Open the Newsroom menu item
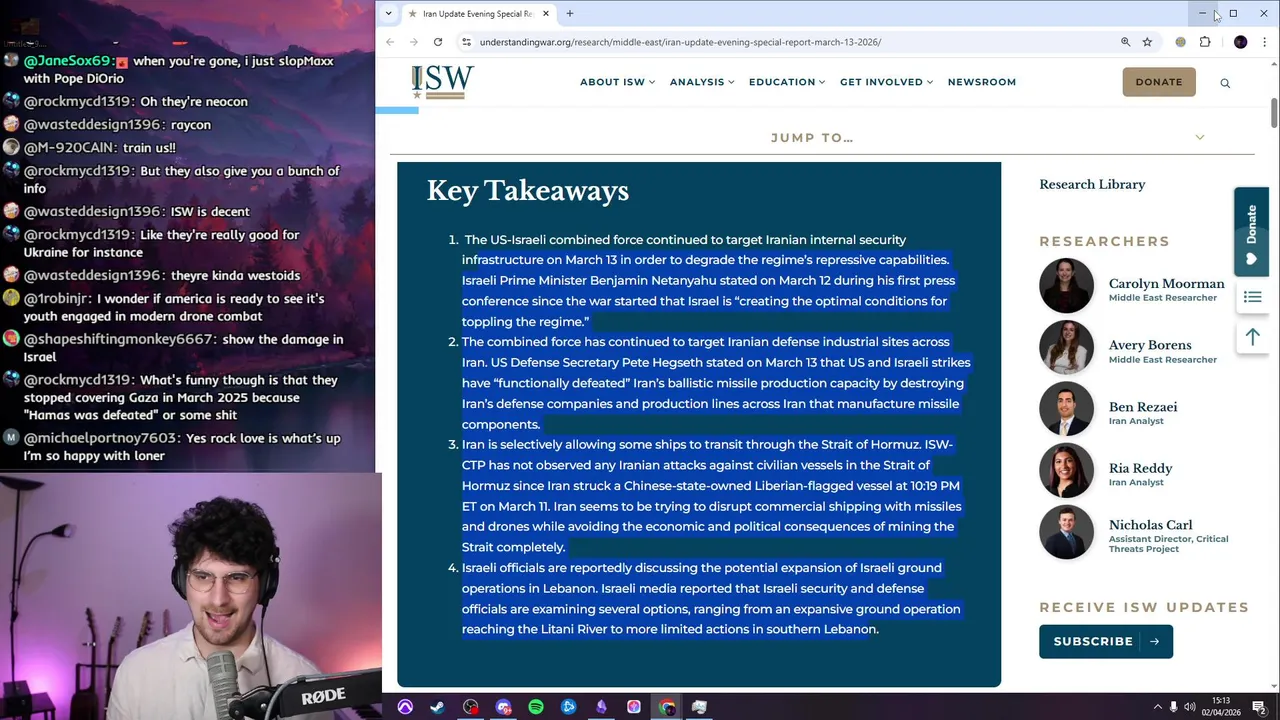This screenshot has width=1280, height=720. (x=982, y=82)
